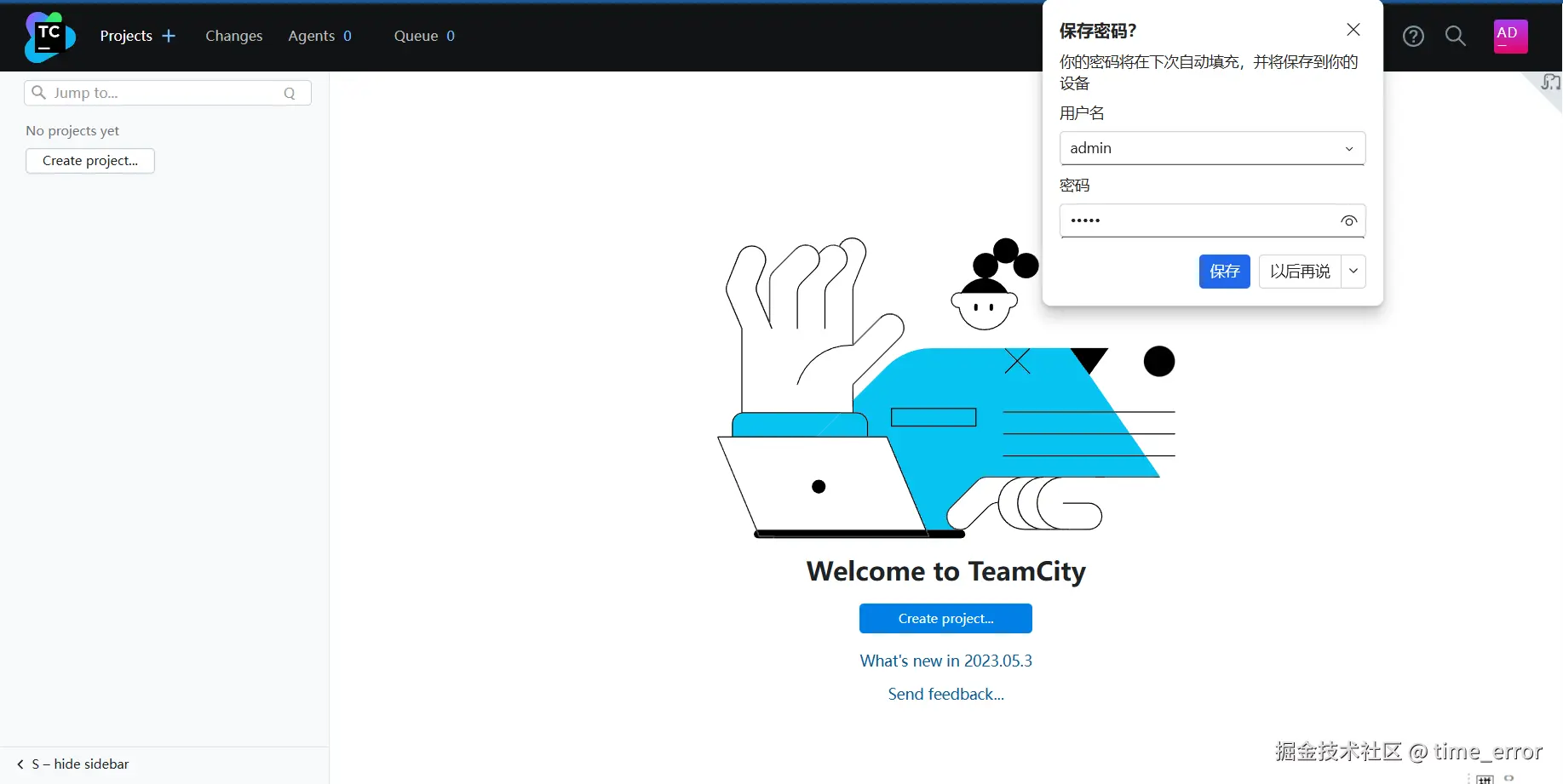Image resolution: width=1563 pixels, height=784 pixels.
Task: Expand the arrow next to 以后再说
Action: point(1353,271)
